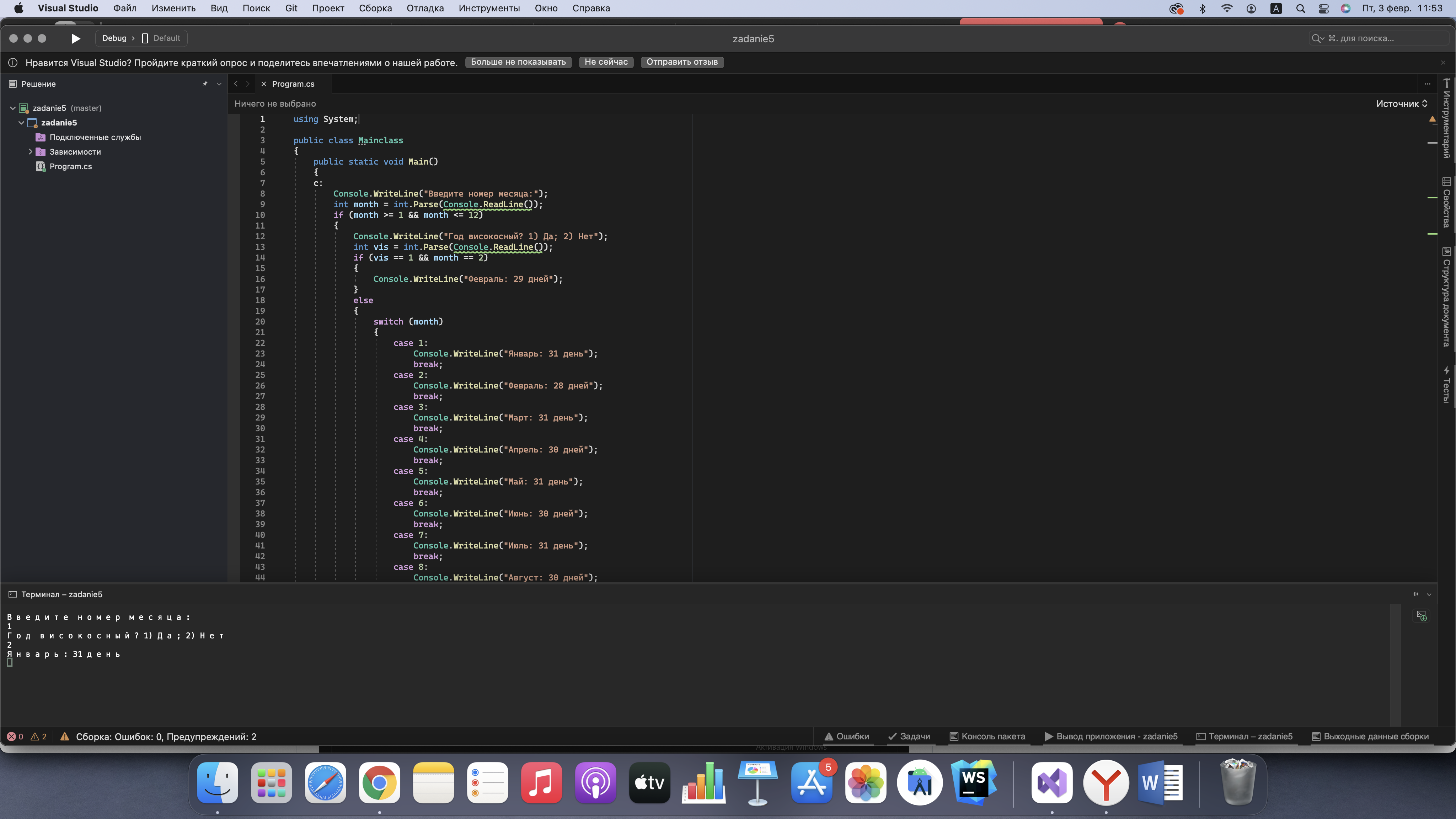This screenshot has height=819, width=1456.
Task: Open Выходные данные сборки pad
Action: [x=1370, y=737]
